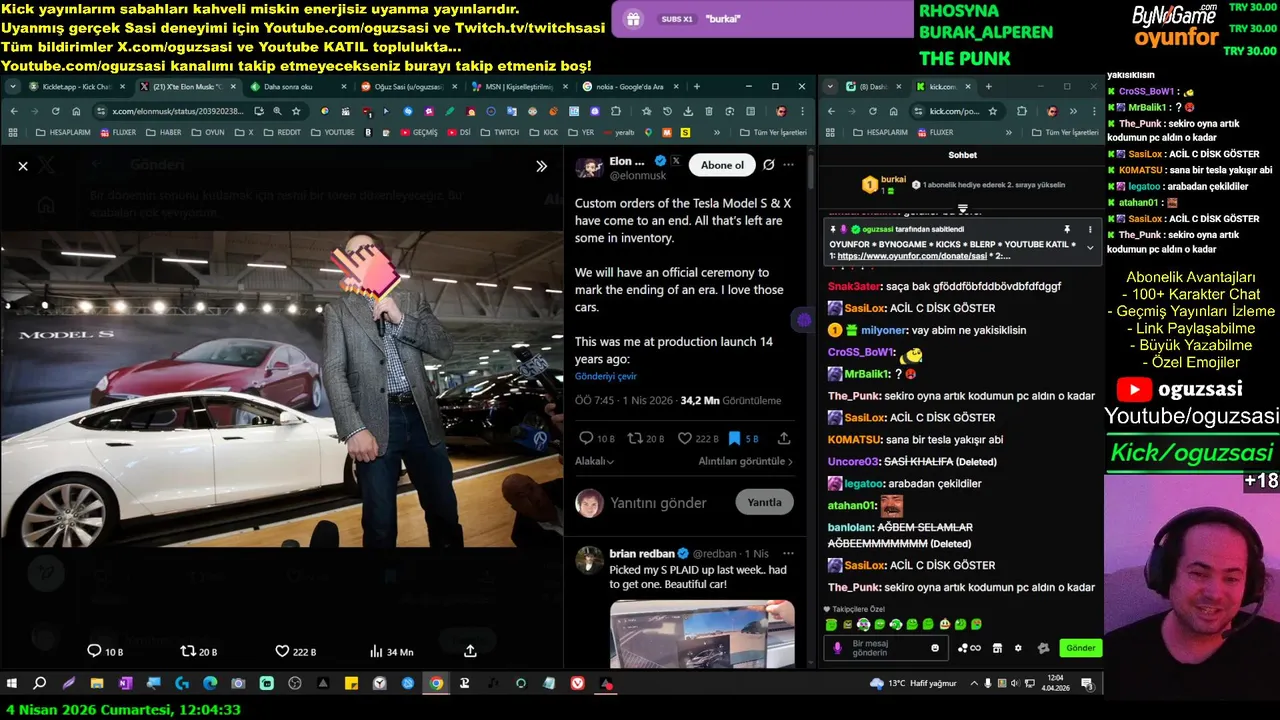Open the HABER bookmarks folder
This screenshot has width=1280, height=720.
point(163,132)
